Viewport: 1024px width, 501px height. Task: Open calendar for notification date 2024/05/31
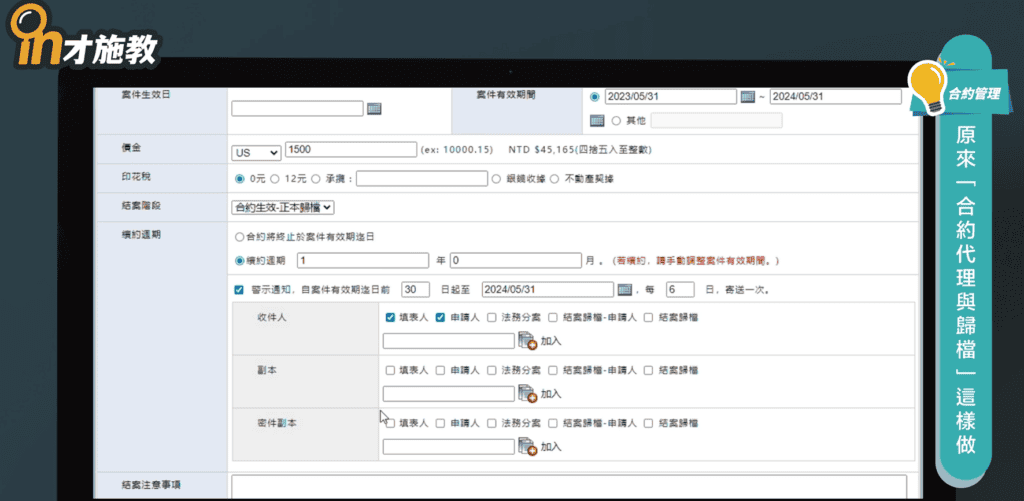coord(625,289)
